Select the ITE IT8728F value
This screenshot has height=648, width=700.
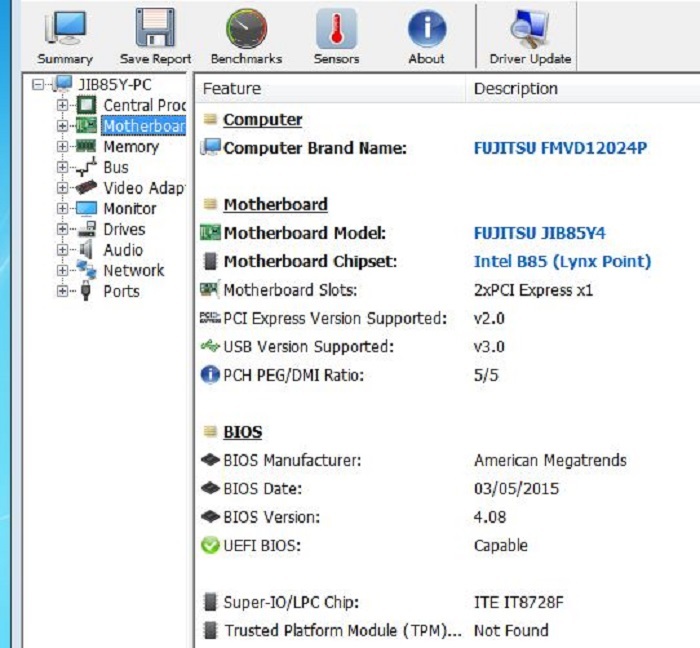pos(518,602)
